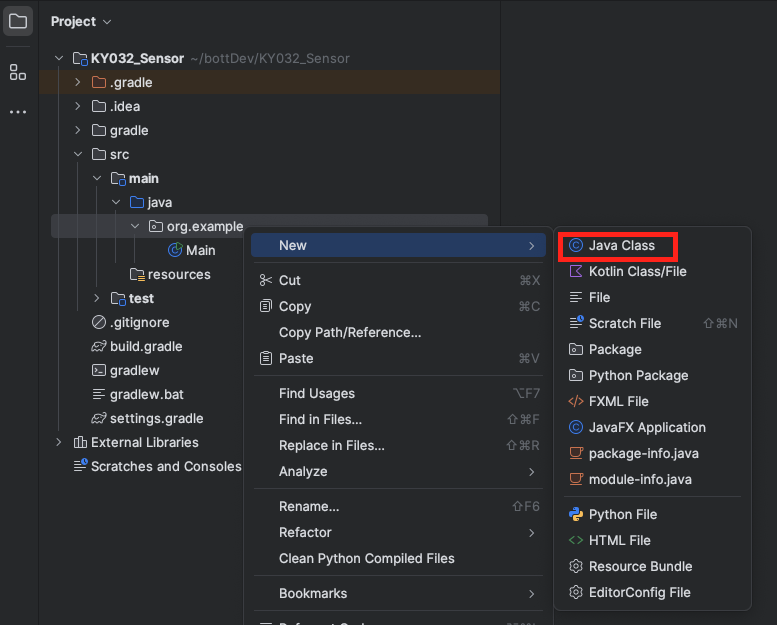Click the Python File snake icon
The width and height of the screenshot is (777, 625).
point(576,514)
